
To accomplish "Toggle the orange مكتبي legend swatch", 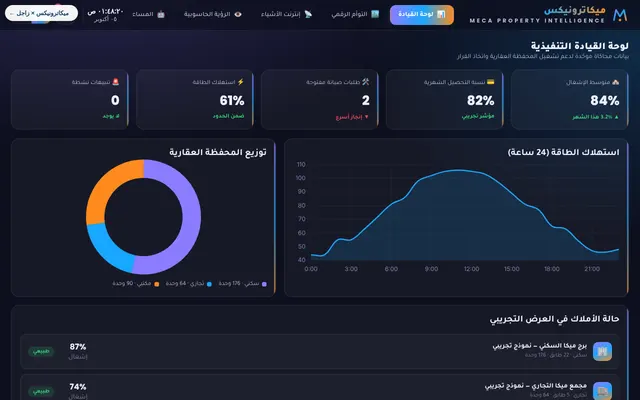I will click(157, 284).
